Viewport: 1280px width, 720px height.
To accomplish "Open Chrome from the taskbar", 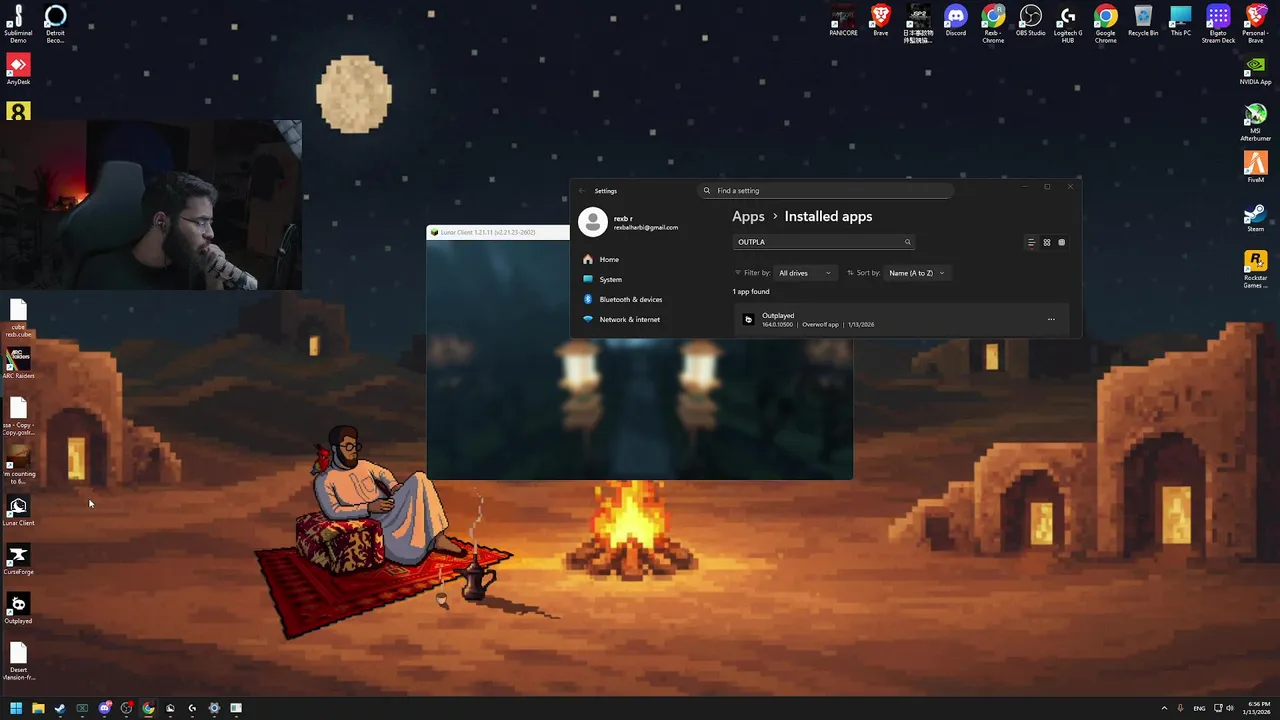I will (x=148, y=708).
